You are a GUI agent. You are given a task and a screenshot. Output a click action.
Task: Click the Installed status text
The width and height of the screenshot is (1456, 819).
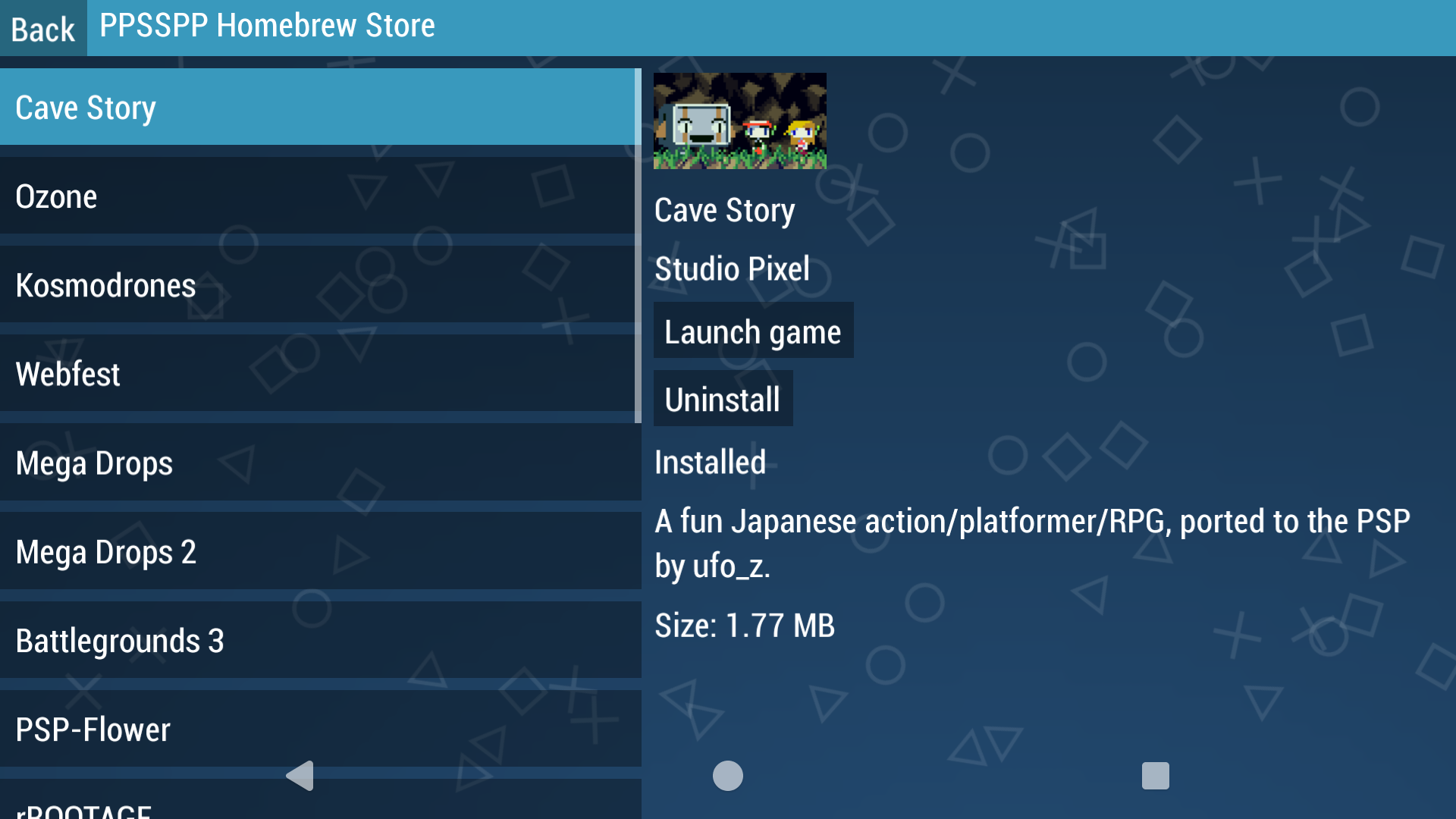click(710, 463)
